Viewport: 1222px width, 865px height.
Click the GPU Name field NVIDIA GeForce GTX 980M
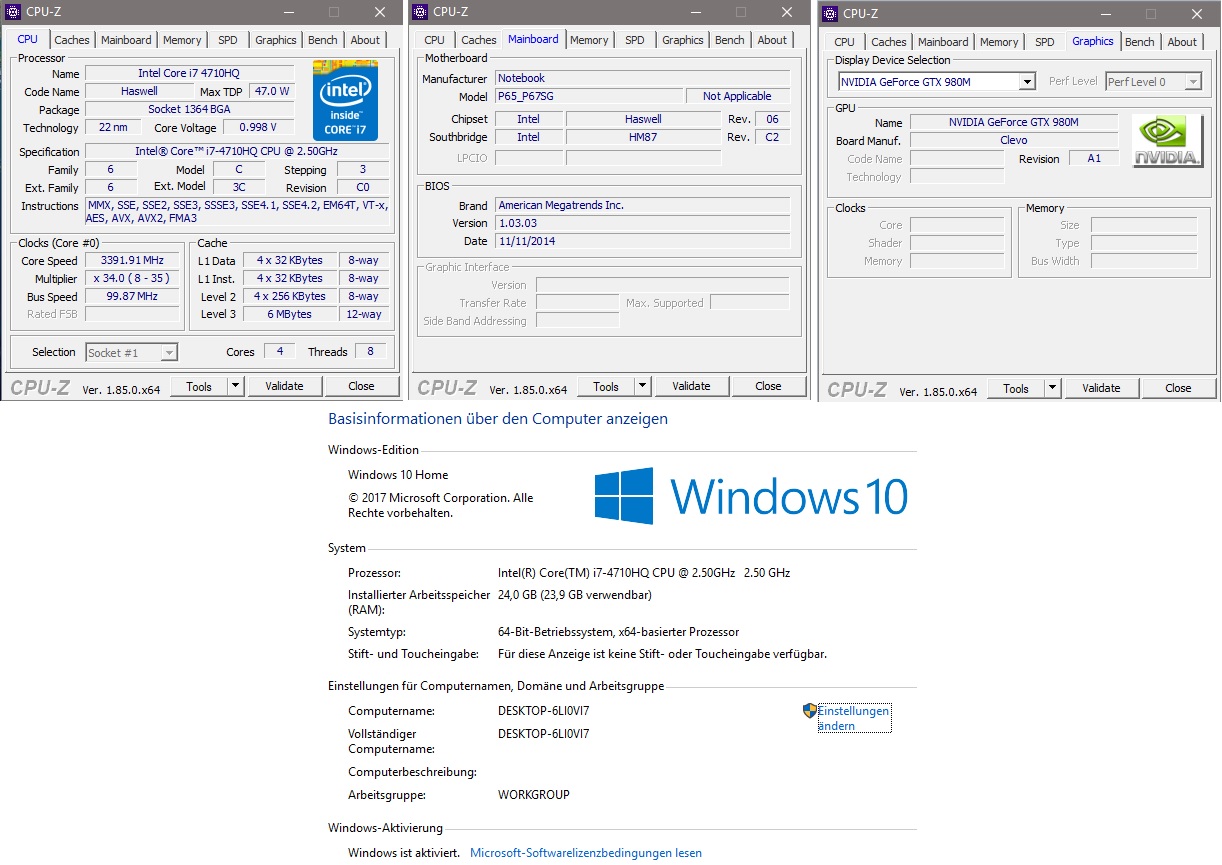coord(1014,122)
